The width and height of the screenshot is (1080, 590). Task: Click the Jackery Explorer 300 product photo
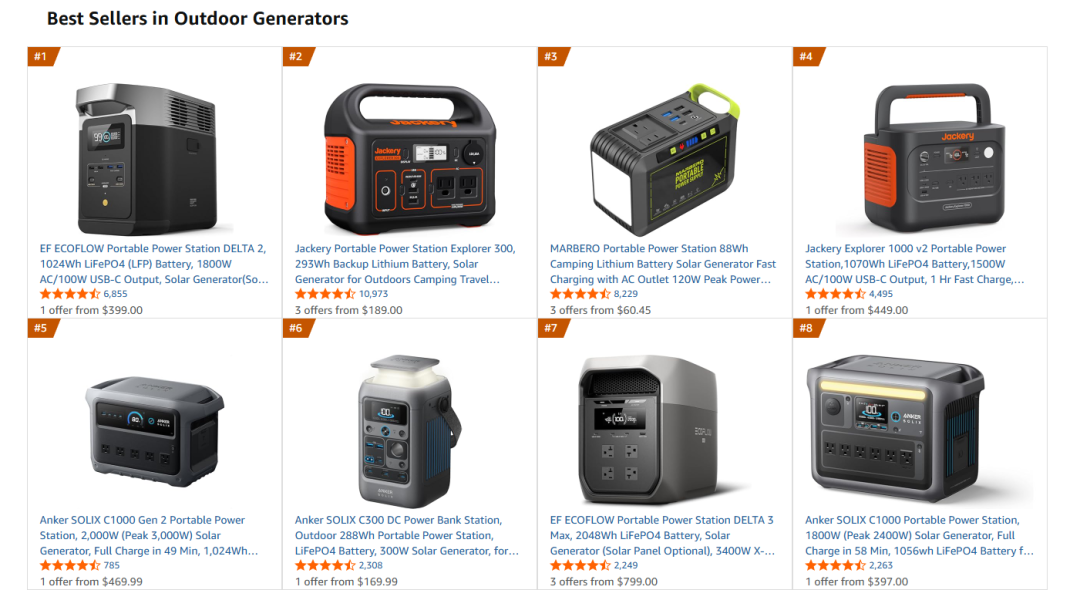[x=410, y=159]
